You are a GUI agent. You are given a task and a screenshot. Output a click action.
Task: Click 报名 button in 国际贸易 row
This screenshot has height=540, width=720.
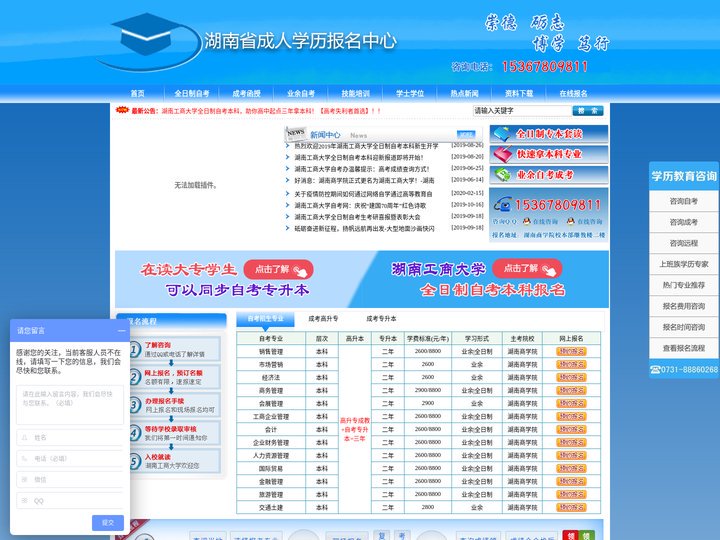[571, 468]
